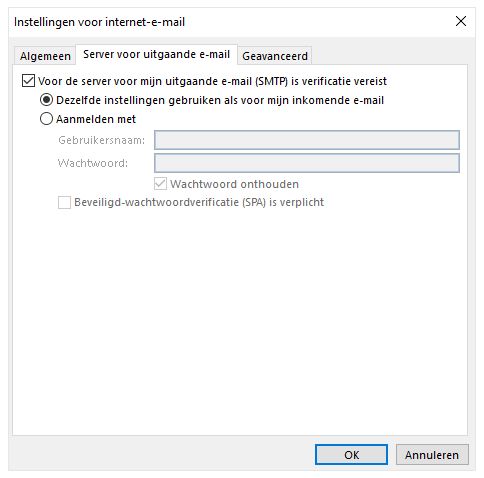Enable Beveiligd-wachtwoordverificatie (SPA) checkbox

[x=64, y=202]
